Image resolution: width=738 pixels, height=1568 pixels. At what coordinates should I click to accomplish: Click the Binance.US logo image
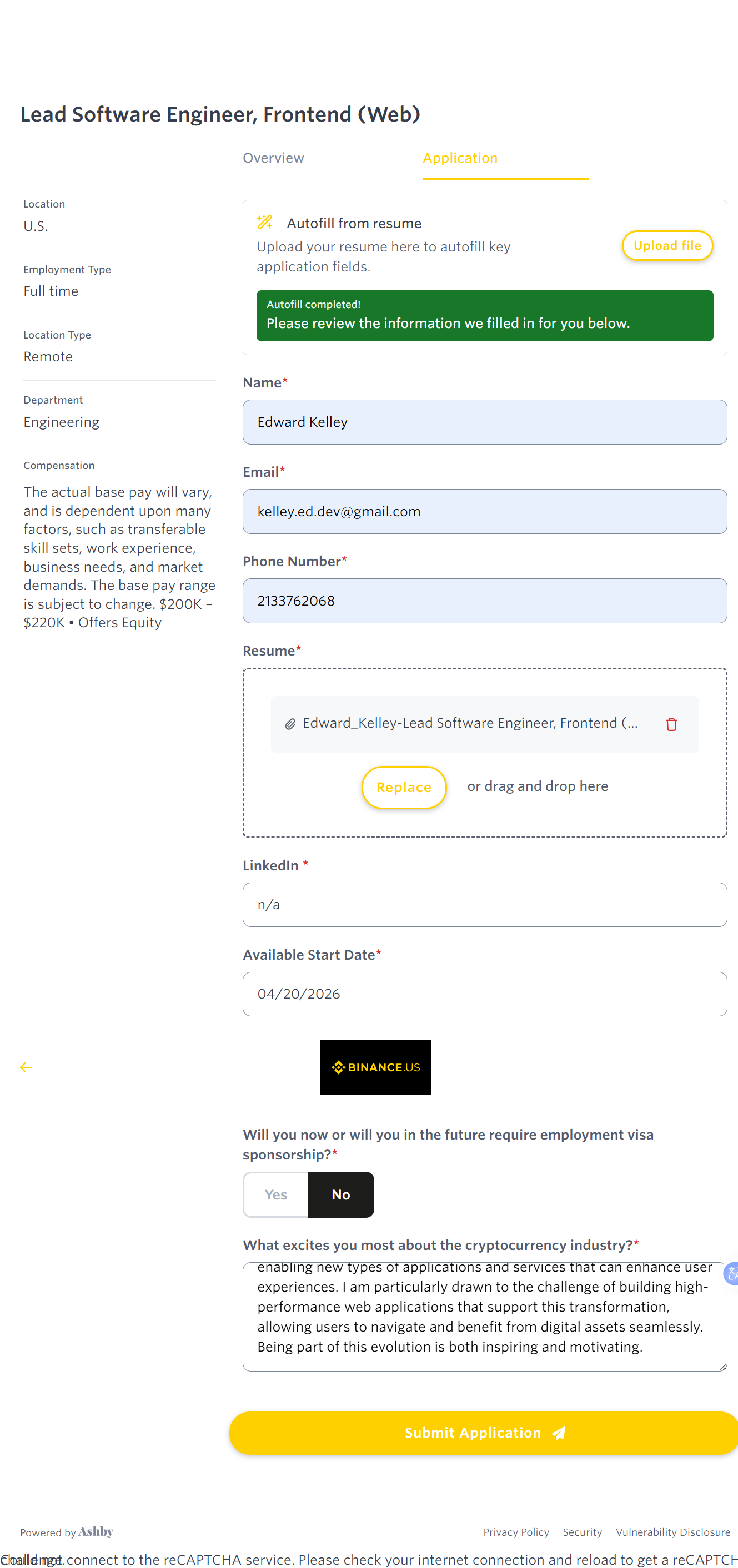click(375, 1067)
